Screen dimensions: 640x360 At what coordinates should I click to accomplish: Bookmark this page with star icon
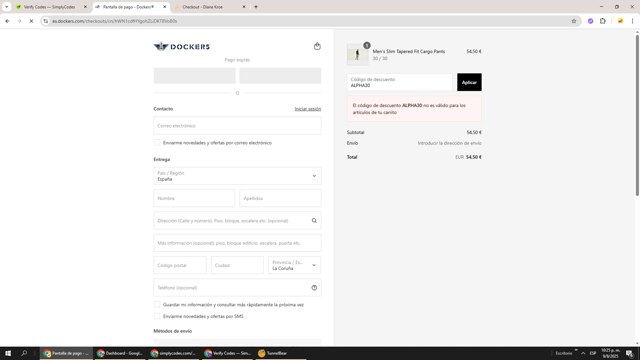pyautogui.click(x=573, y=21)
